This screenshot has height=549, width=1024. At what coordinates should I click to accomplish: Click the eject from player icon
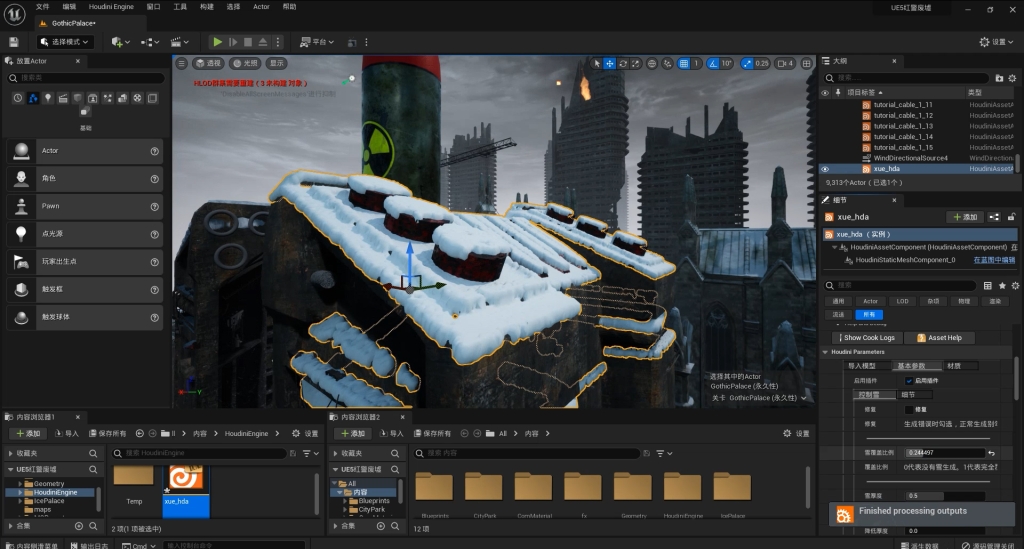tap(263, 42)
